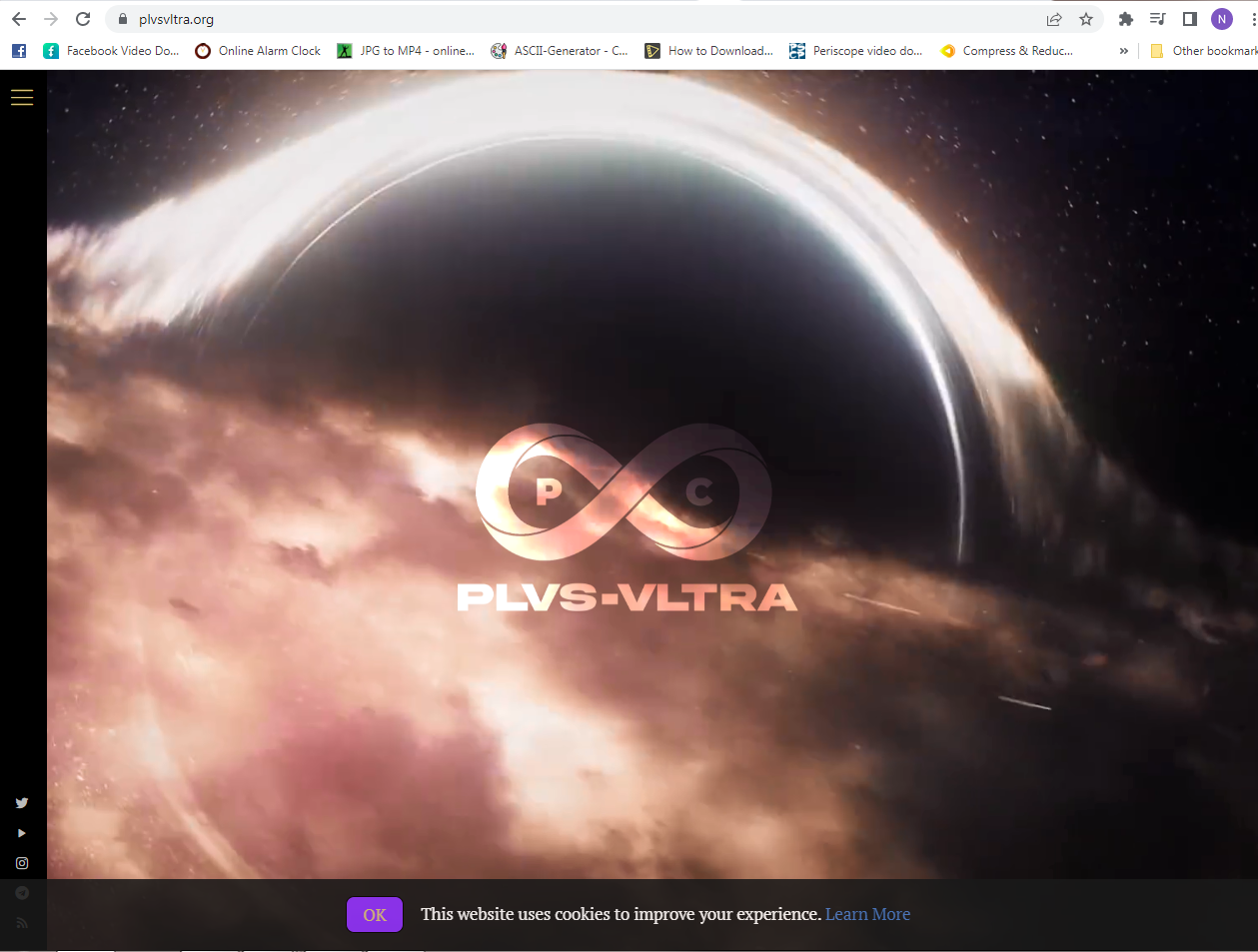Image resolution: width=1258 pixels, height=952 pixels.
Task: Open the Extensions puzzle icon
Action: point(1126,19)
